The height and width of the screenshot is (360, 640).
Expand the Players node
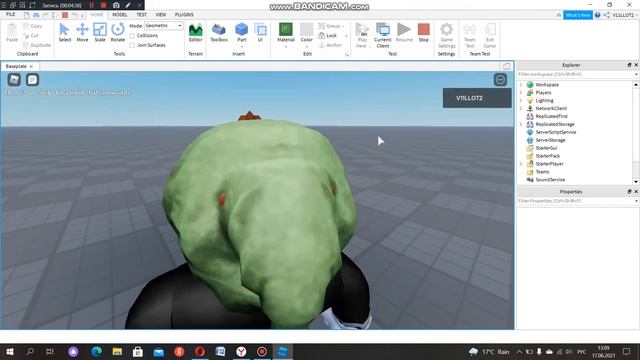coord(521,93)
